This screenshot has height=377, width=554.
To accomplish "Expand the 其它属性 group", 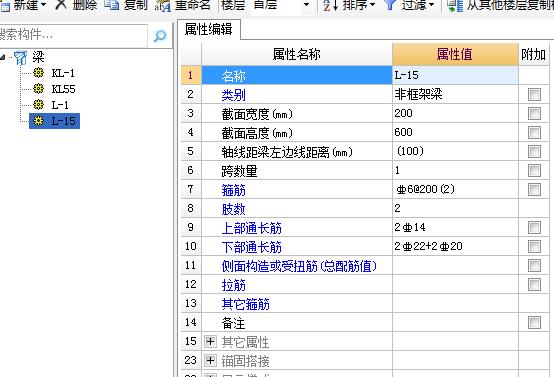I will click(x=210, y=341).
